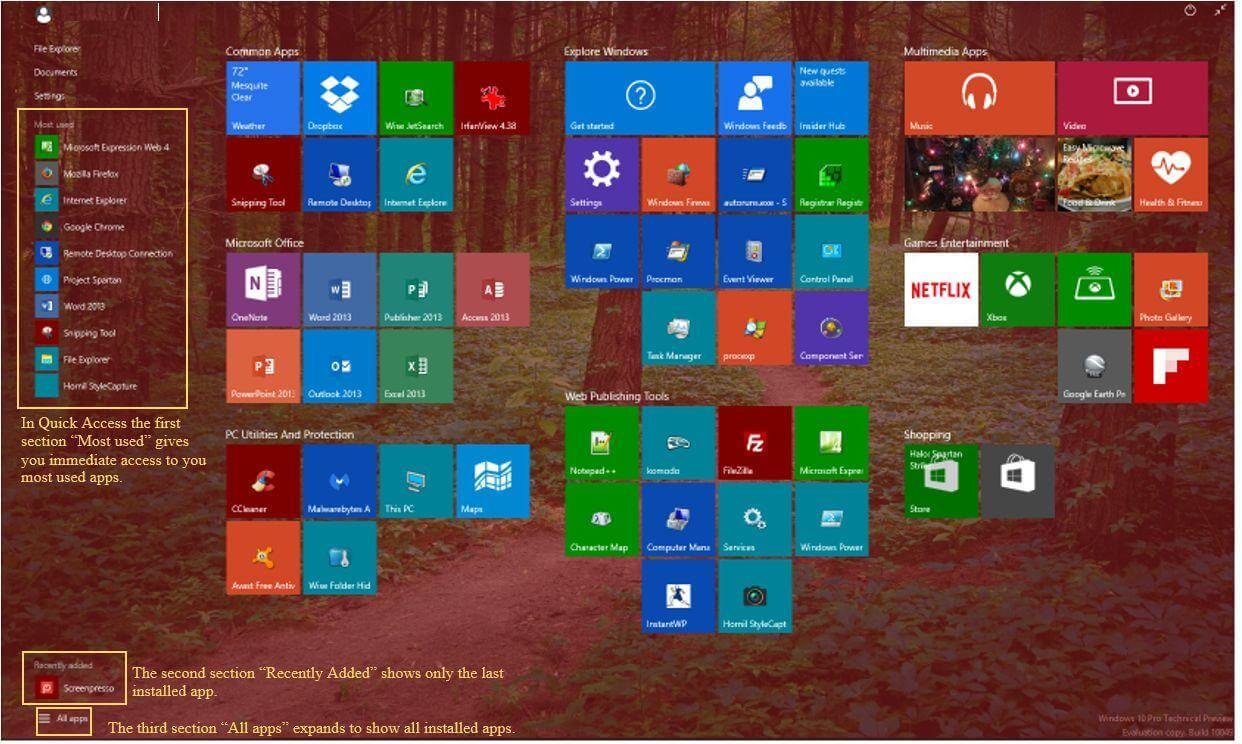The image size is (1242, 744).
Task: Open the OneNote tile
Action: pos(263,290)
